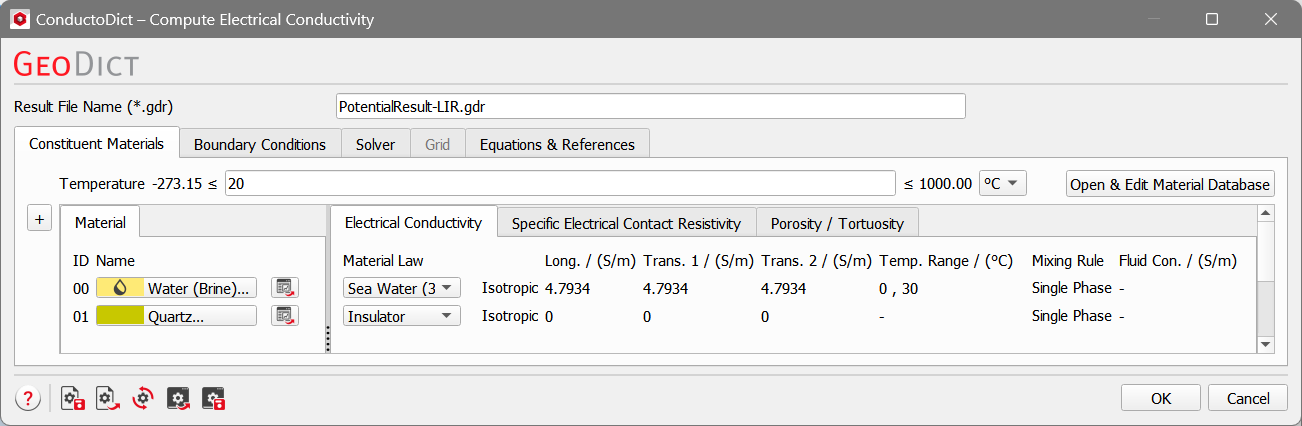Click 'Single Phase' in Insulator row
This screenshot has width=1302, height=426.
pyautogui.click(x=1071, y=316)
